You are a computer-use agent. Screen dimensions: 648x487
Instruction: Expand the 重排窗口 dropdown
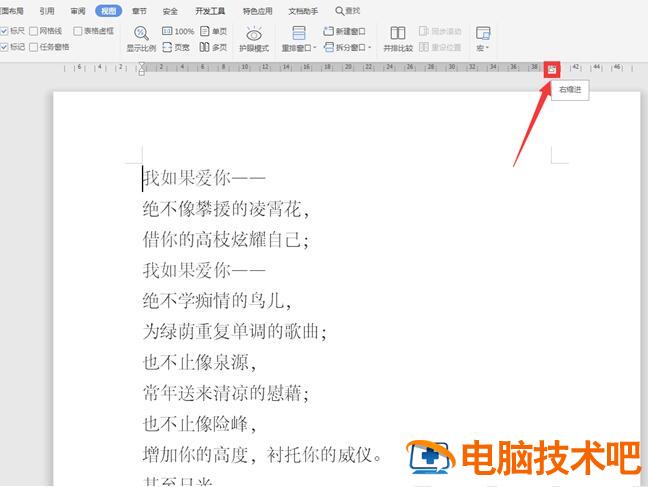tap(298, 47)
